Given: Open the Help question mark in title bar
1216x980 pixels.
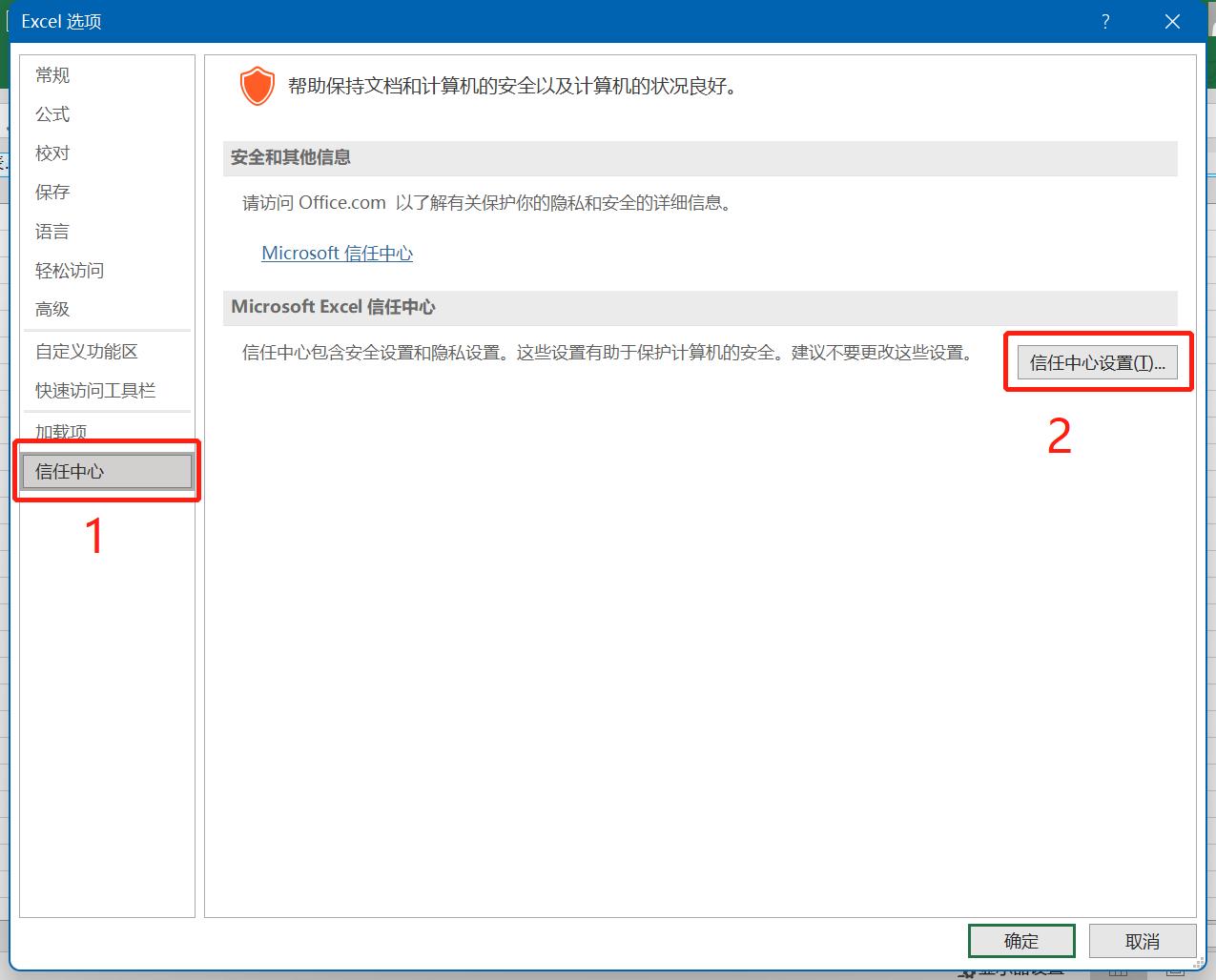Looking at the screenshot, I should point(1105,21).
